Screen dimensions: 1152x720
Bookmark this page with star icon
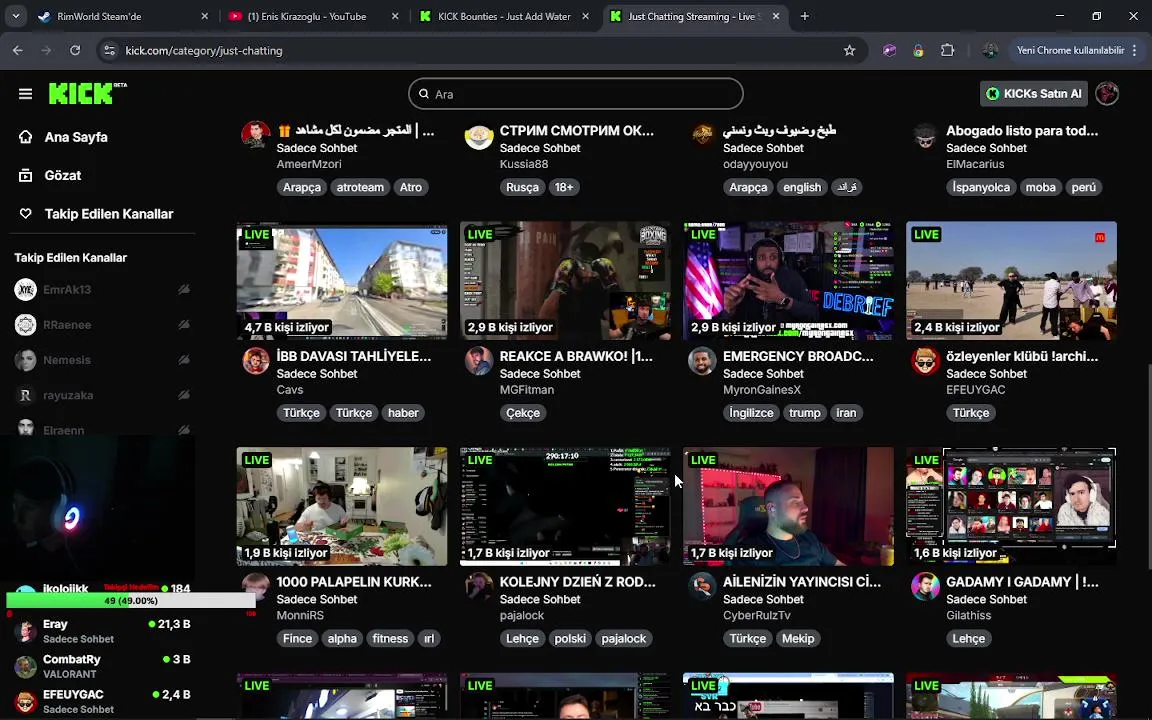coord(849,51)
